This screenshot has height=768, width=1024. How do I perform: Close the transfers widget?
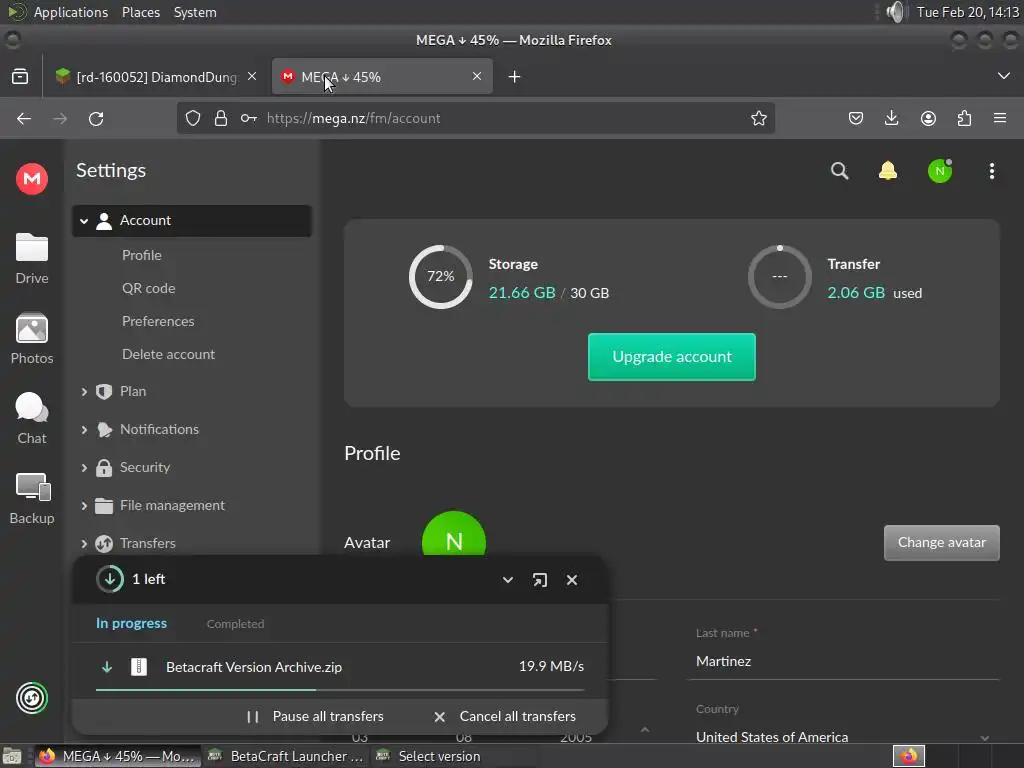[x=572, y=580]
